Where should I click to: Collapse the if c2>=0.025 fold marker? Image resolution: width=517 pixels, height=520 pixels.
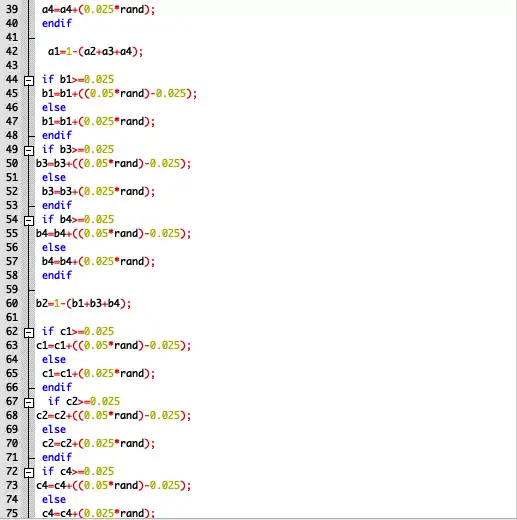coord(29,402)
